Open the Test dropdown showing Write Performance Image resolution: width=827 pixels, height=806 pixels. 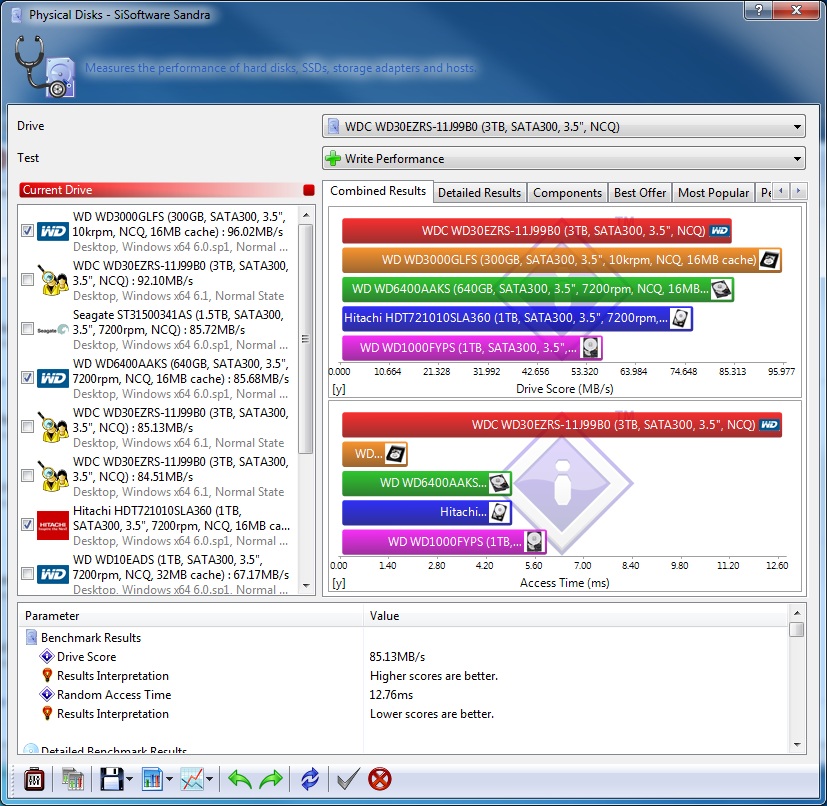564,158
